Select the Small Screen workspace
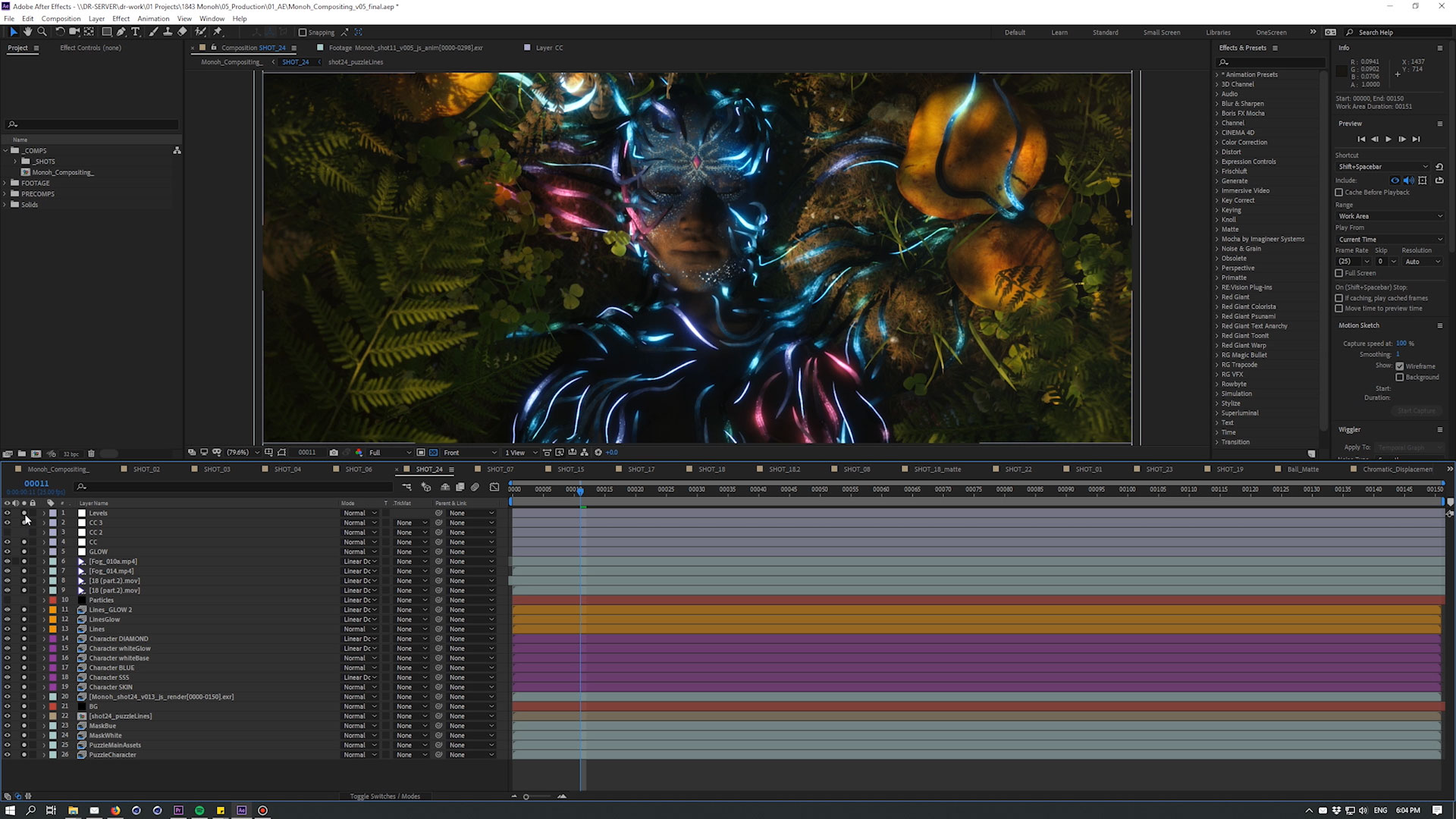 point(1162,33)
